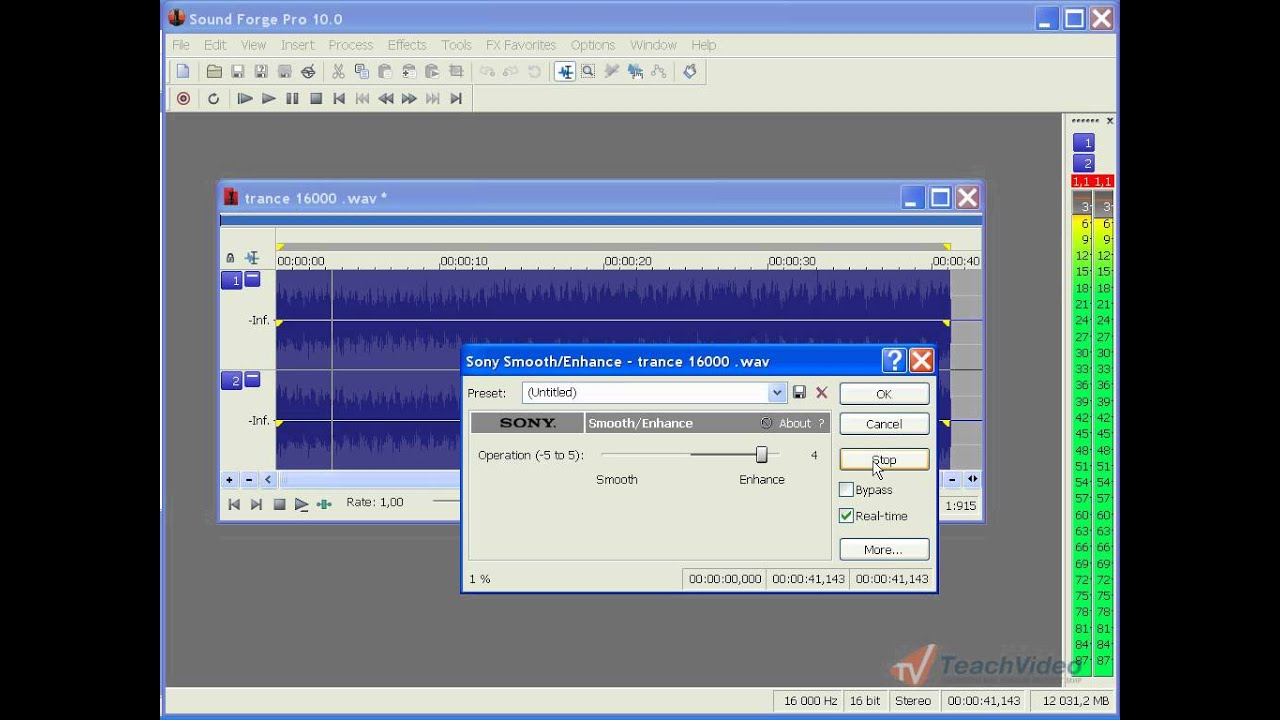This screenshot has width=1280, height=720.
Task: Click the horizontal scrollbar left arrow
Action: point(268,480)
